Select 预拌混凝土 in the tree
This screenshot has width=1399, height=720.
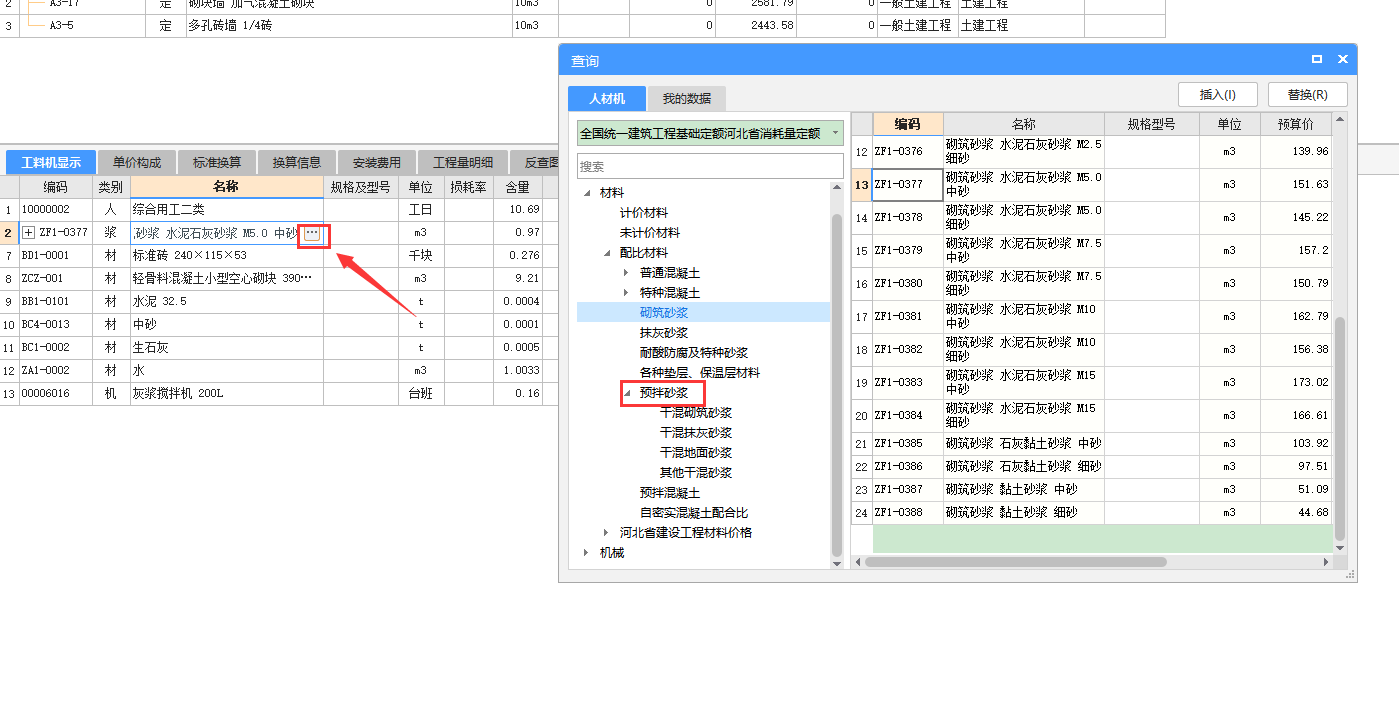click(x=670, y=493)
